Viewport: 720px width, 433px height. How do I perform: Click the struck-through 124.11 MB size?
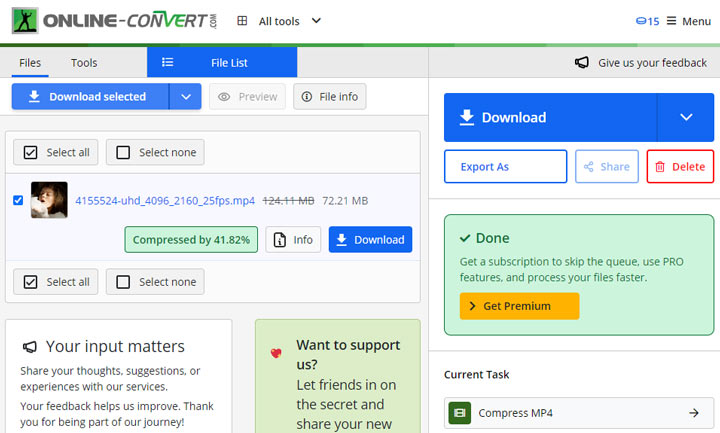288,201
